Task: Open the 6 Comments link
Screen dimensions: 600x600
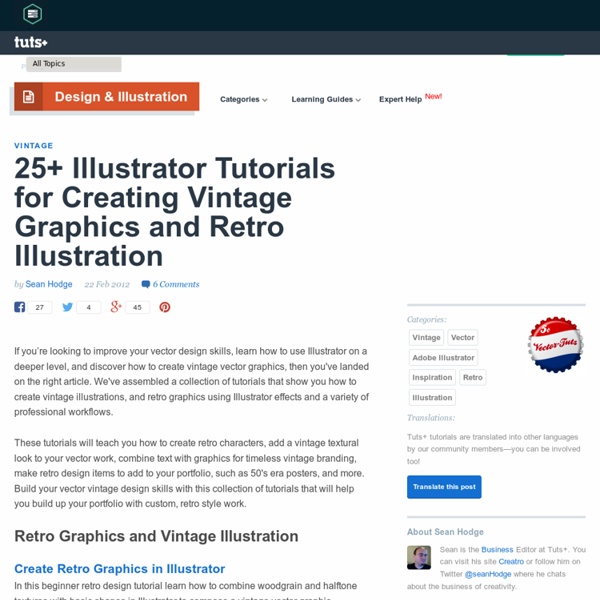Action: point(176,284)
